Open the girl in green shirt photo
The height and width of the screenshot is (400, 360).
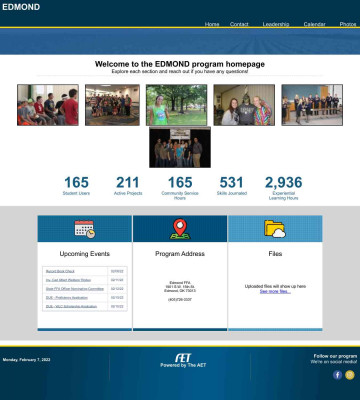point(176,105)
